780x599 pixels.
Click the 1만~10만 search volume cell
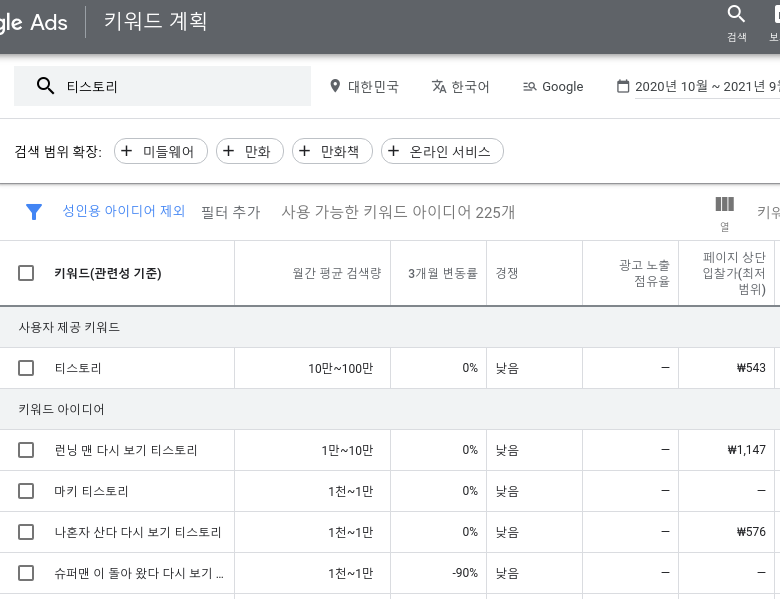pos(347,450)
